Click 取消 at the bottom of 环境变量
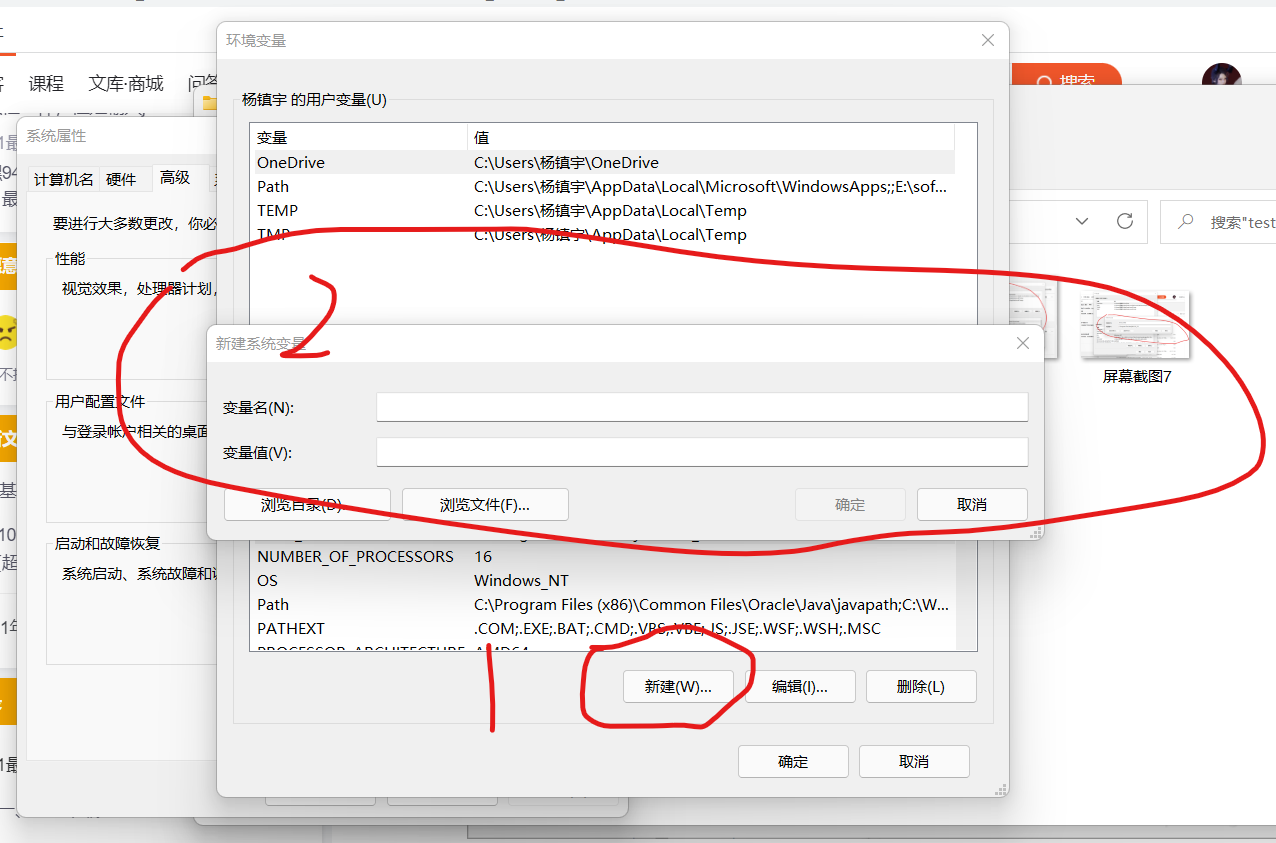1276x843 pixels. pyautogui.click(x=914, y=761)
